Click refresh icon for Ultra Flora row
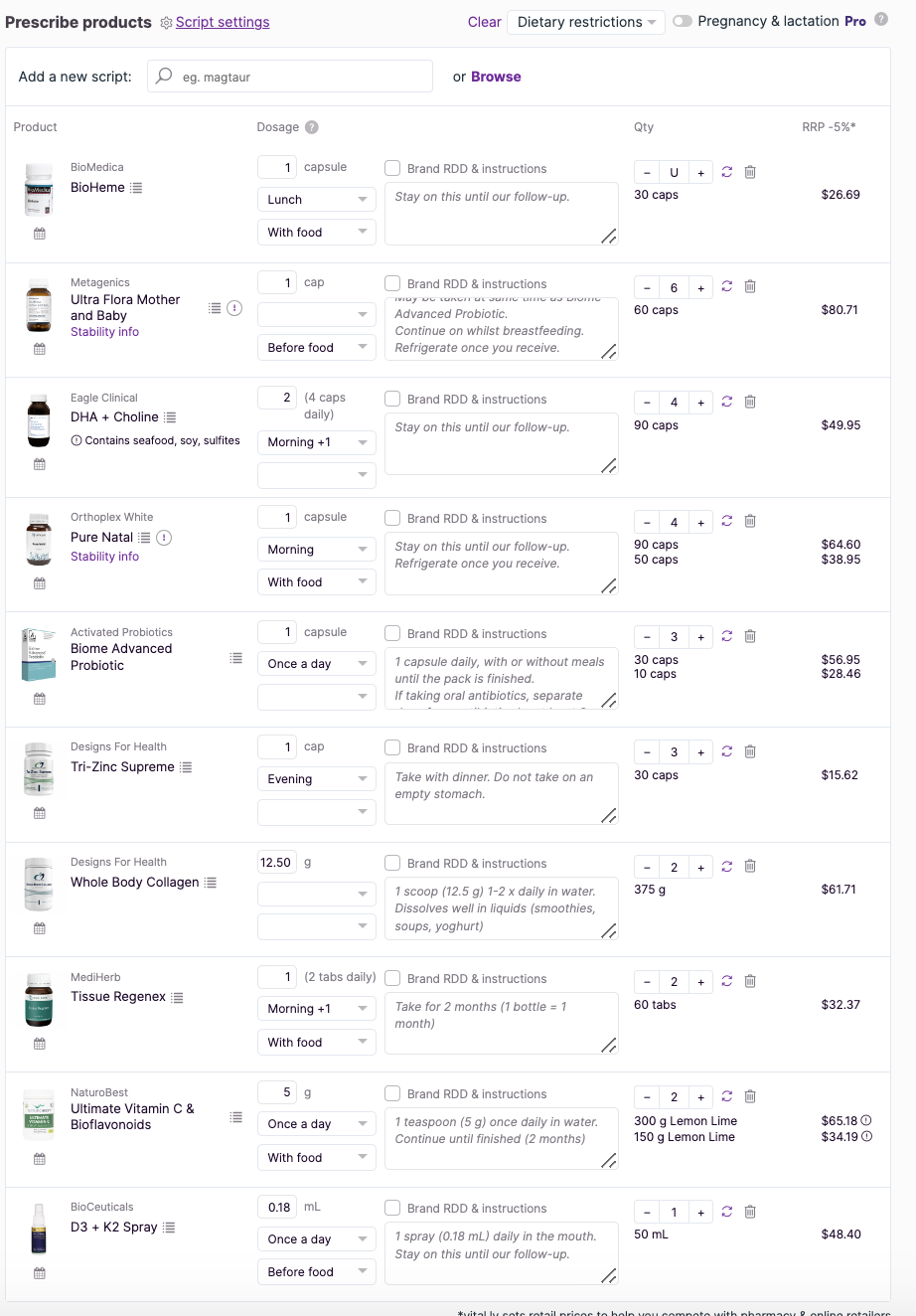This screenshot has width=916, height=1316. pos(727,287)
